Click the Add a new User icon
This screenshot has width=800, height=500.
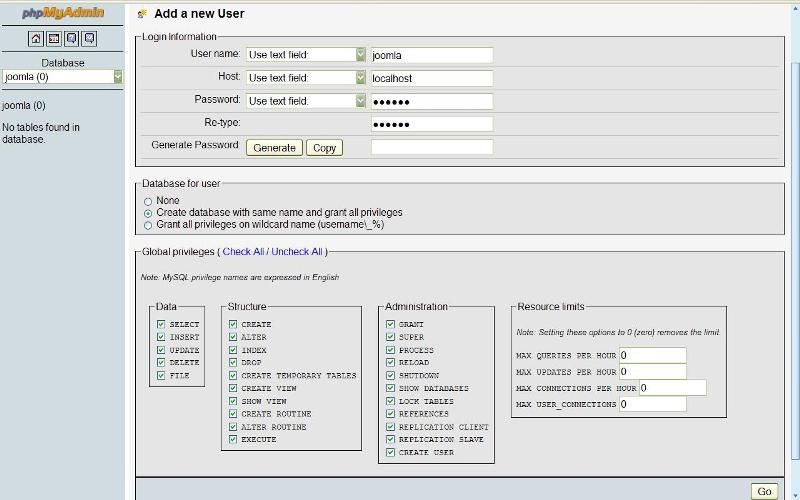coord(143,14)
